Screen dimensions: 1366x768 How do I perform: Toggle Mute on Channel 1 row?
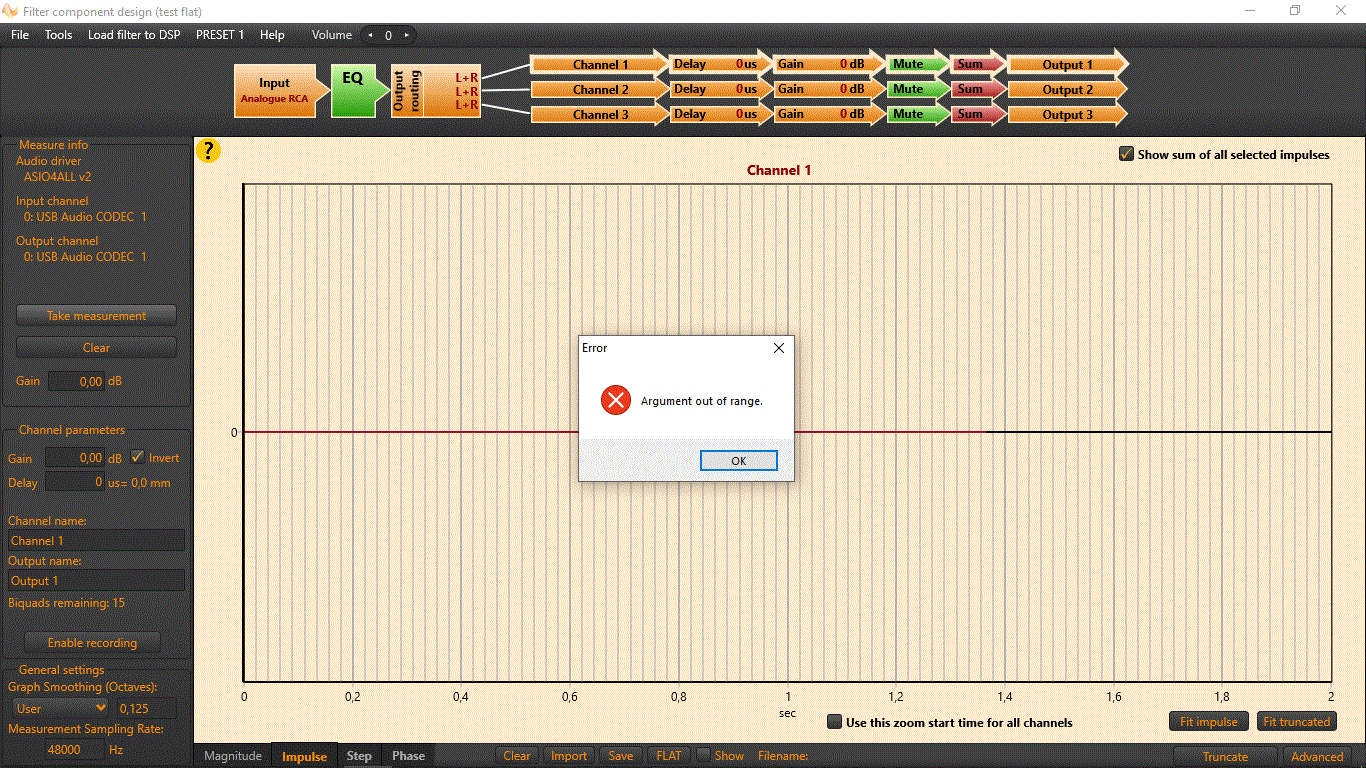coord(915,64)
